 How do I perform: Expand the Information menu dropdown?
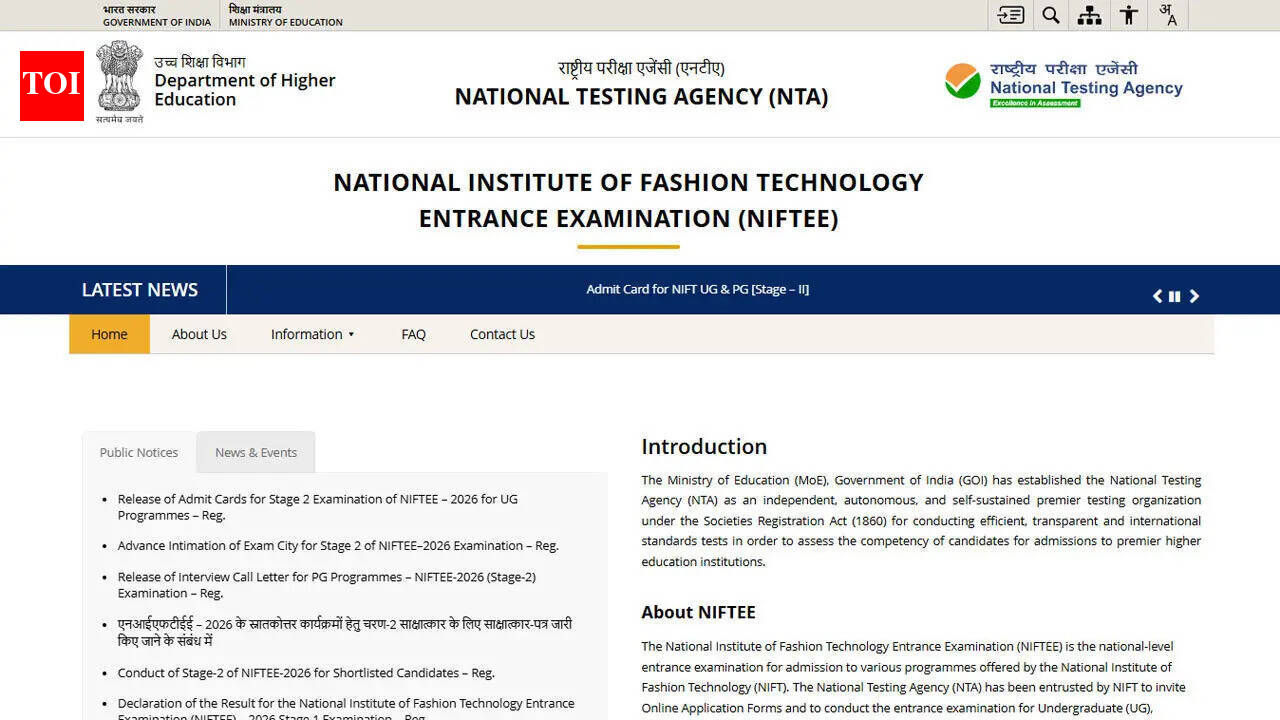[313, 334]
